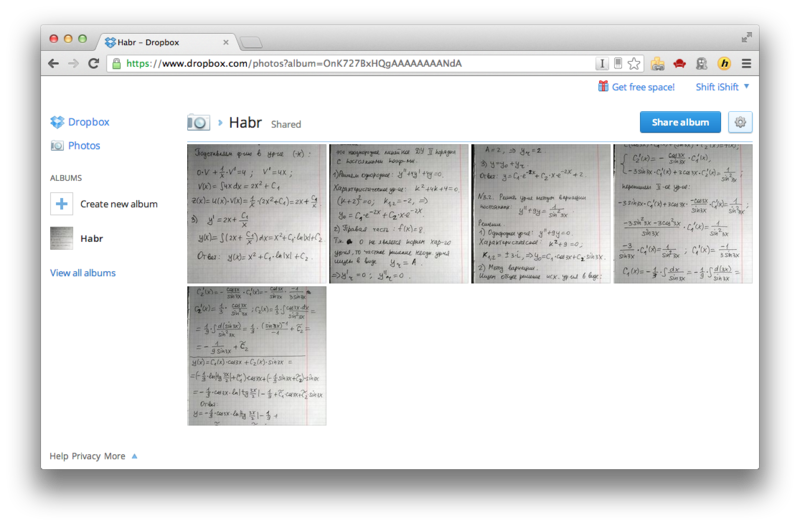This screenshot has width=800, height=526.
Task: Open the yellow folder extension icon
Action: [x=658, y=63]
